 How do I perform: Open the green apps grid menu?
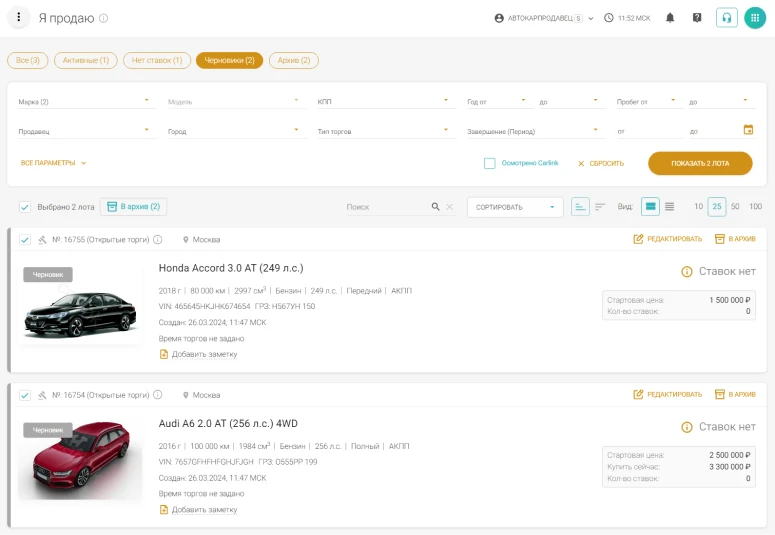click(x=755, y=18)
